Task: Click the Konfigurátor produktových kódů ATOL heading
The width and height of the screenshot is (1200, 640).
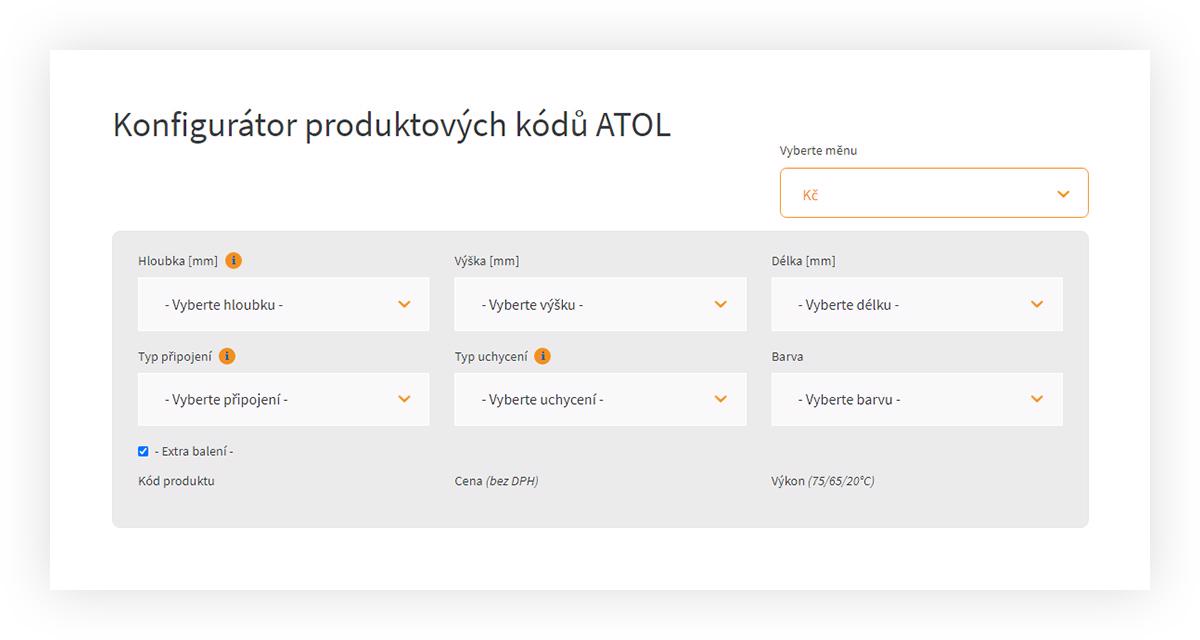Action: click(x=391, y=126)
